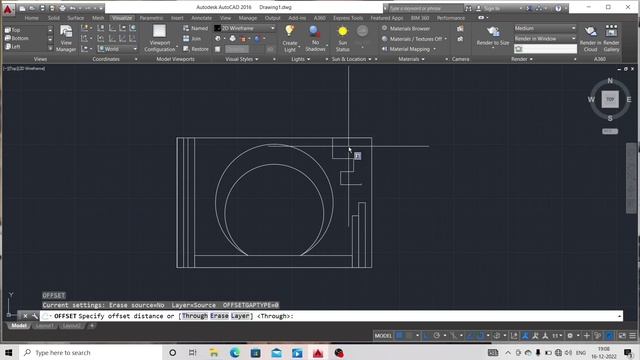
Task: Click the Restore viewports button
Action: pos(196,49)
